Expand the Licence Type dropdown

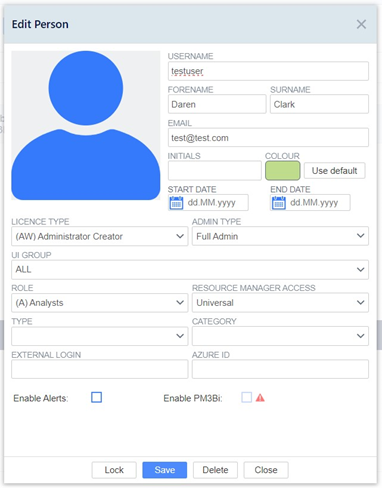pos(100,236)
